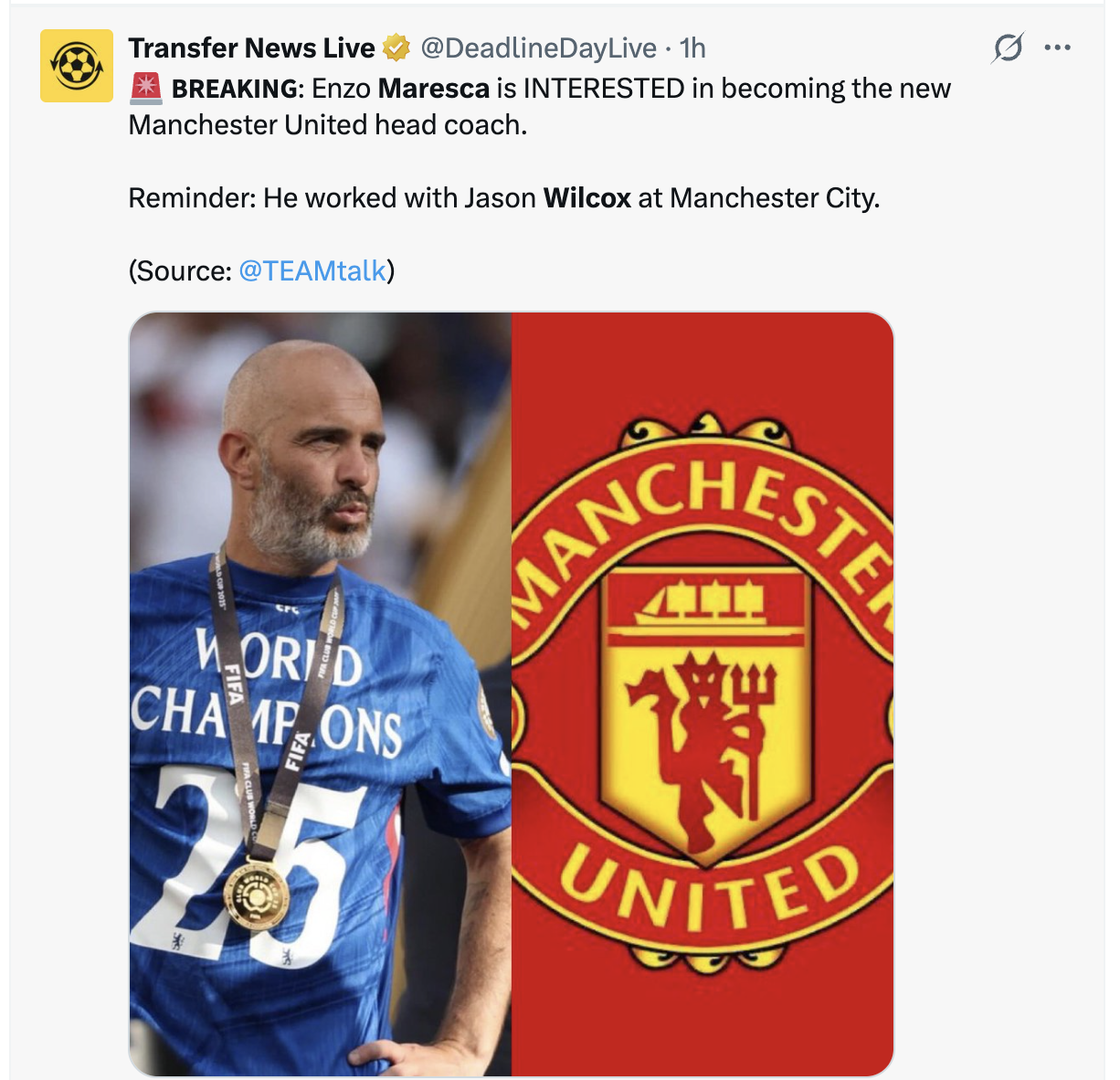1120x1080 pixels.
Task: Open the post on the Reminder sentence
Action: click(x=504, y=198)
